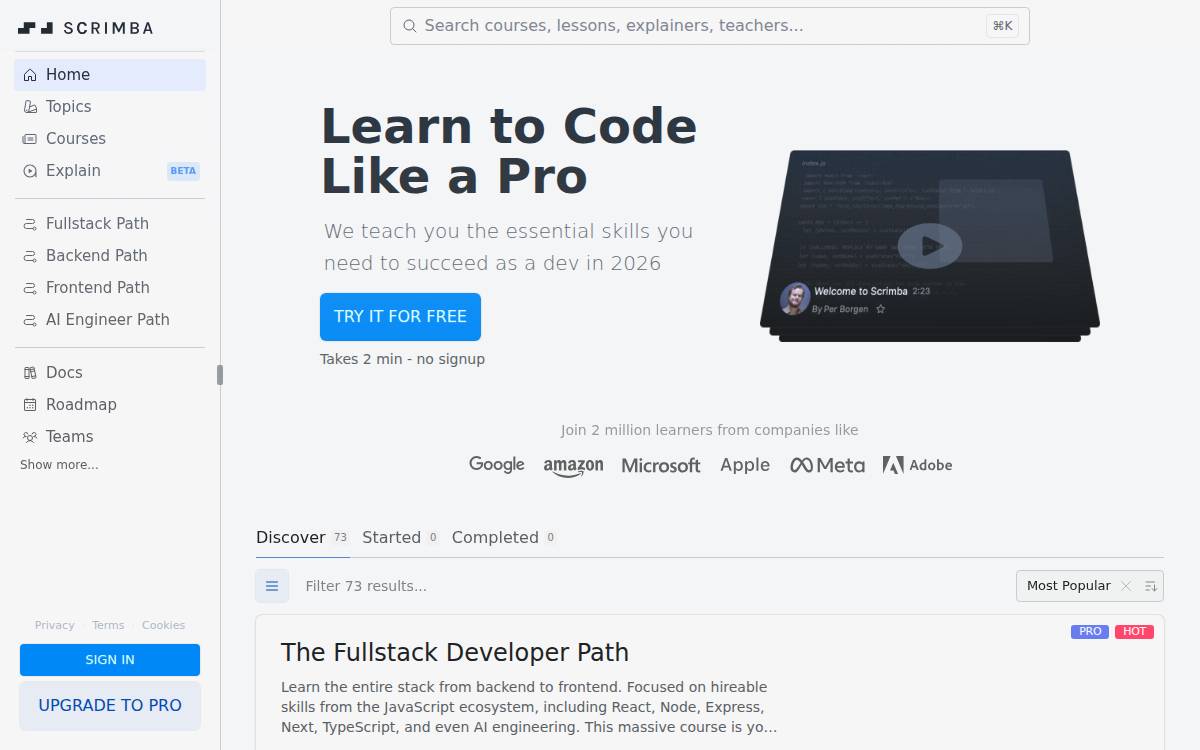Image resolution: width=1200 pixels, height=750 pixels.
Task: Click the Amazon logo
Action: tap(573, 466)
